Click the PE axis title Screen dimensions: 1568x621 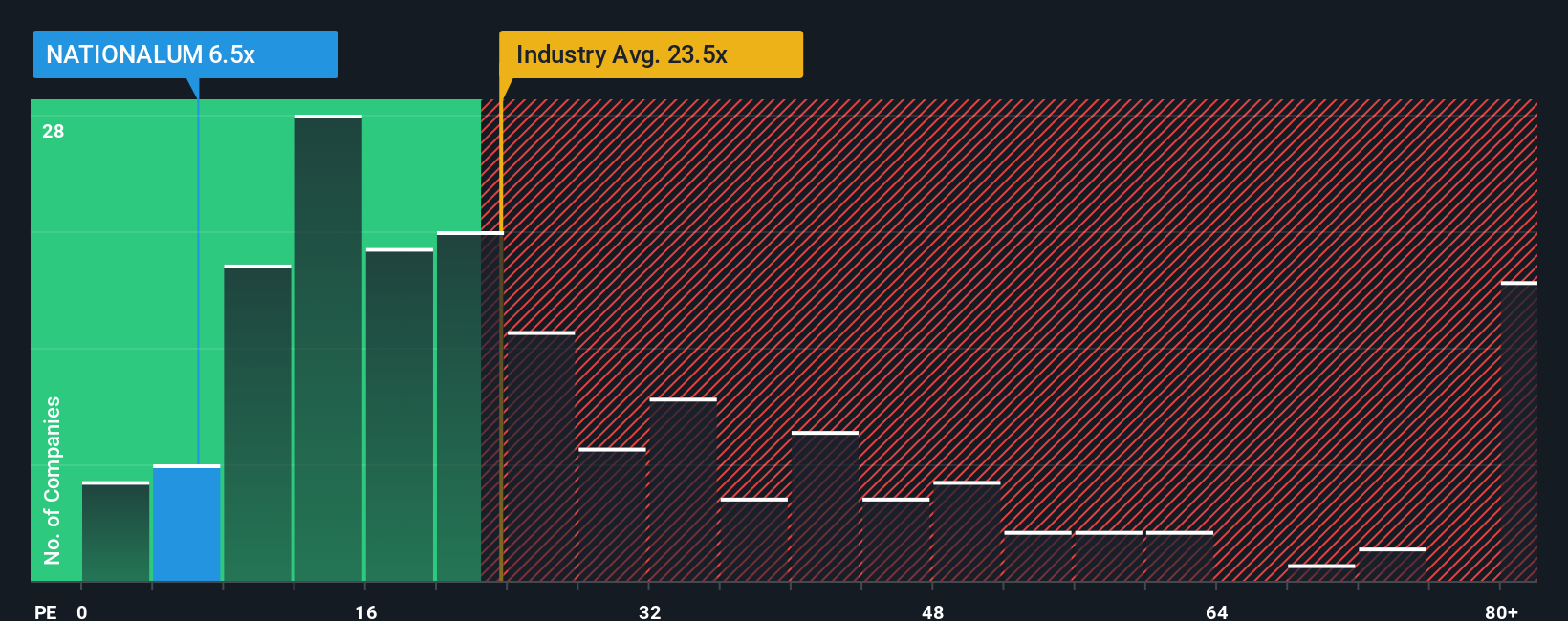[x=46, y=611]
